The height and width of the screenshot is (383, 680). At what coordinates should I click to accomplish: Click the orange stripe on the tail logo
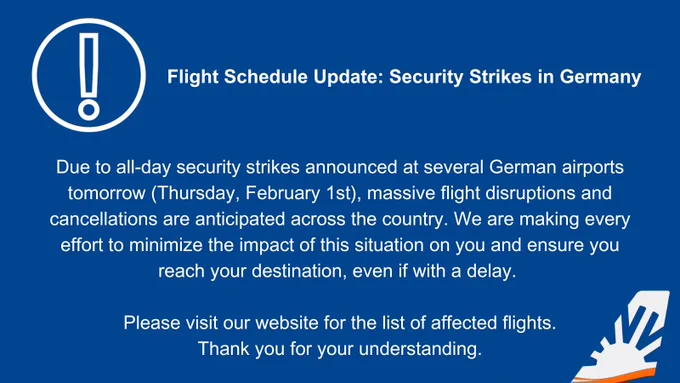pos(616,375)
